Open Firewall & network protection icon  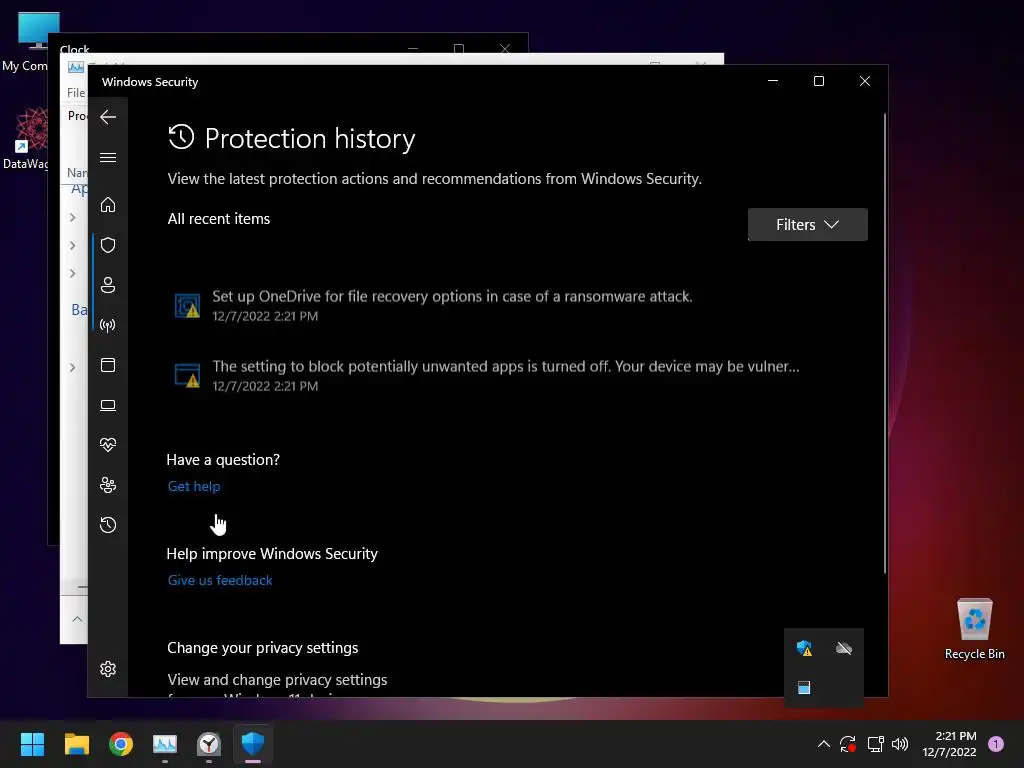point(108,325)
